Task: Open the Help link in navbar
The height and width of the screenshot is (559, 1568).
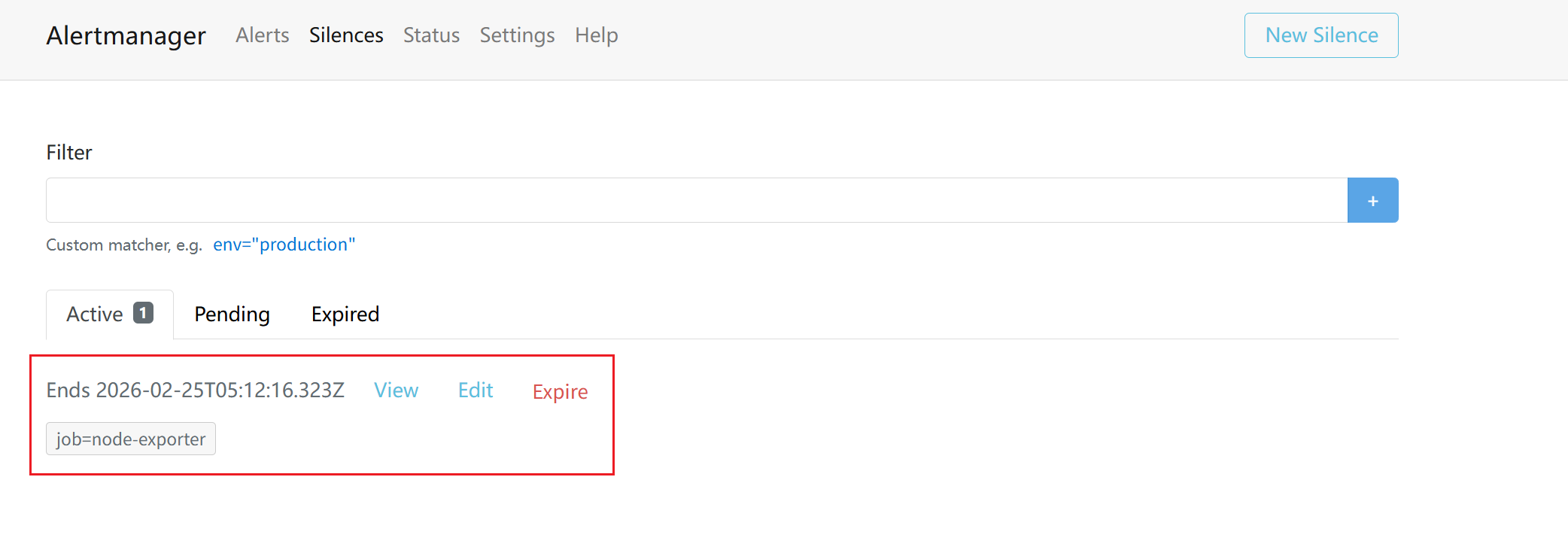Action: 596,35
